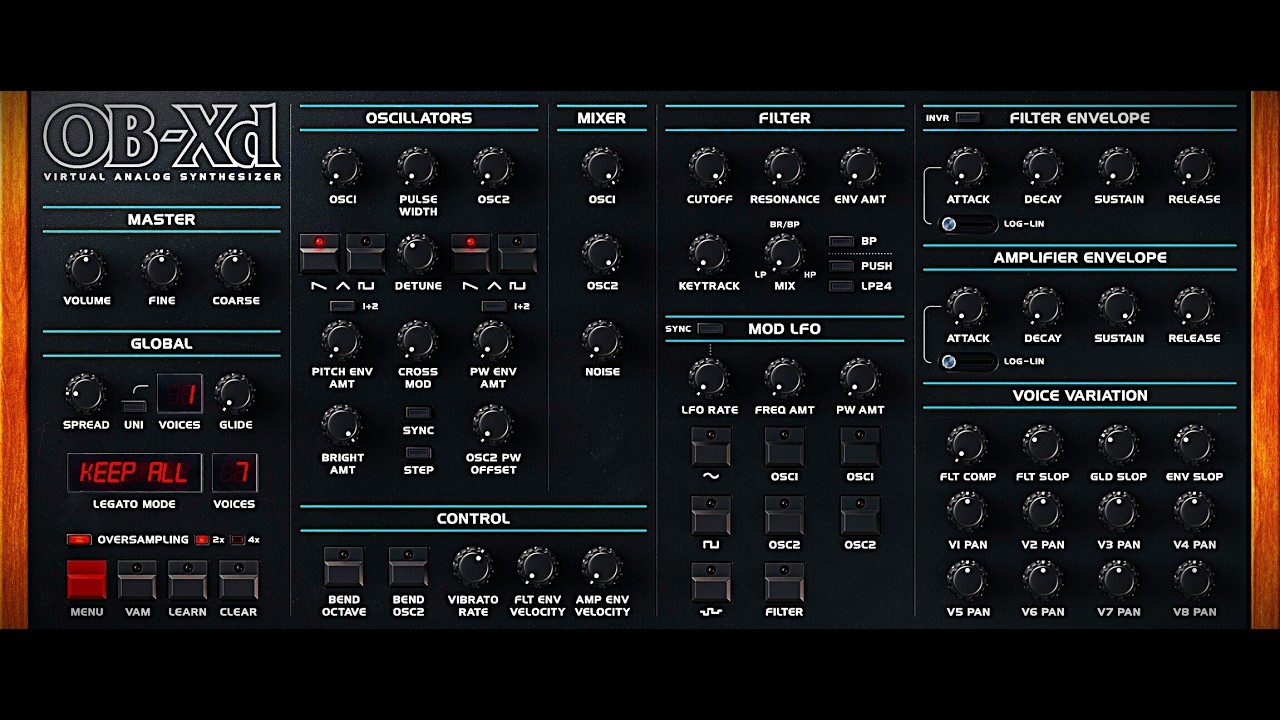
Task: Toggle the MOD LFO SYNC switch
Action: pos(710,328)
